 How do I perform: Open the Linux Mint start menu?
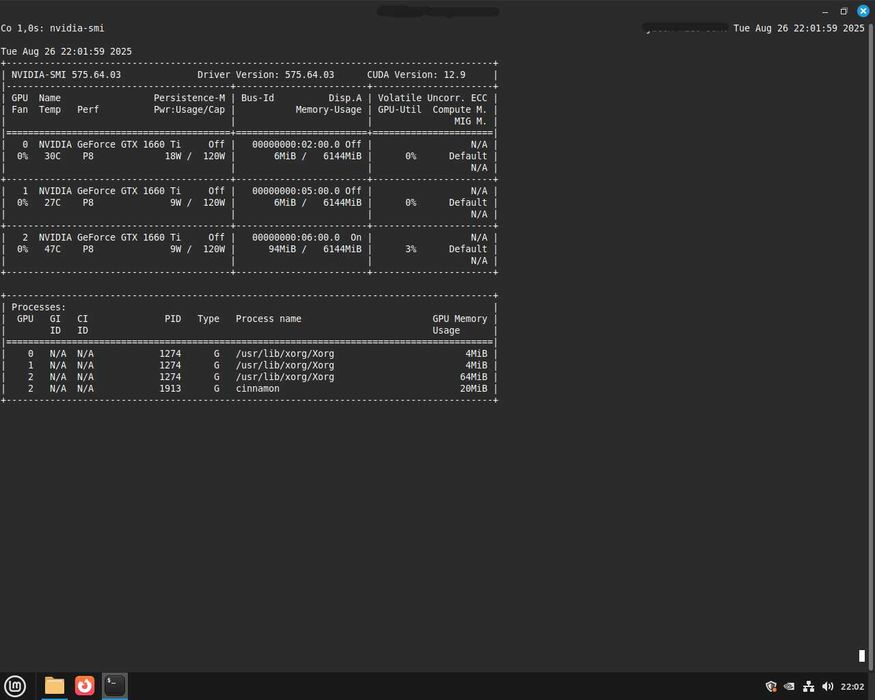pyautogui.click(x=15, y=685)
